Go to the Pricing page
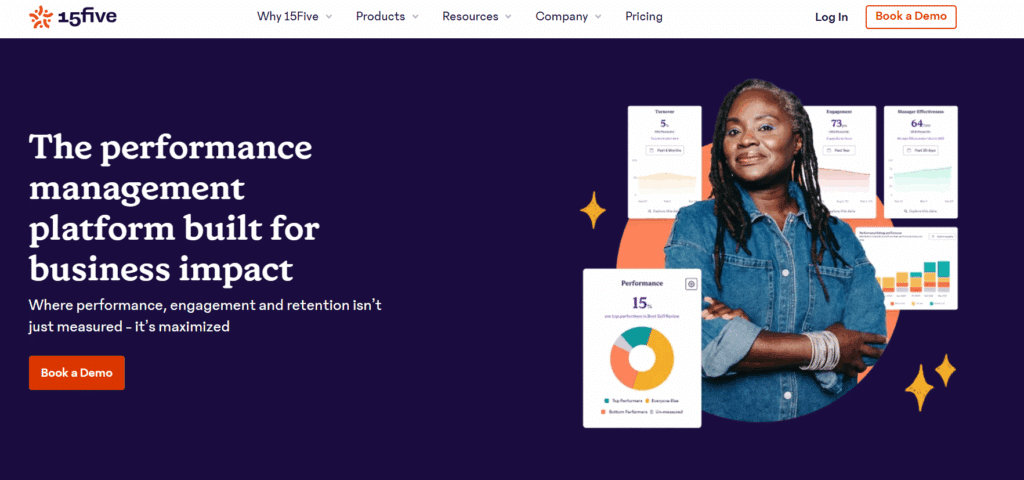The image size is (1024, 480). pyautogui.click(x=643, y=16)
